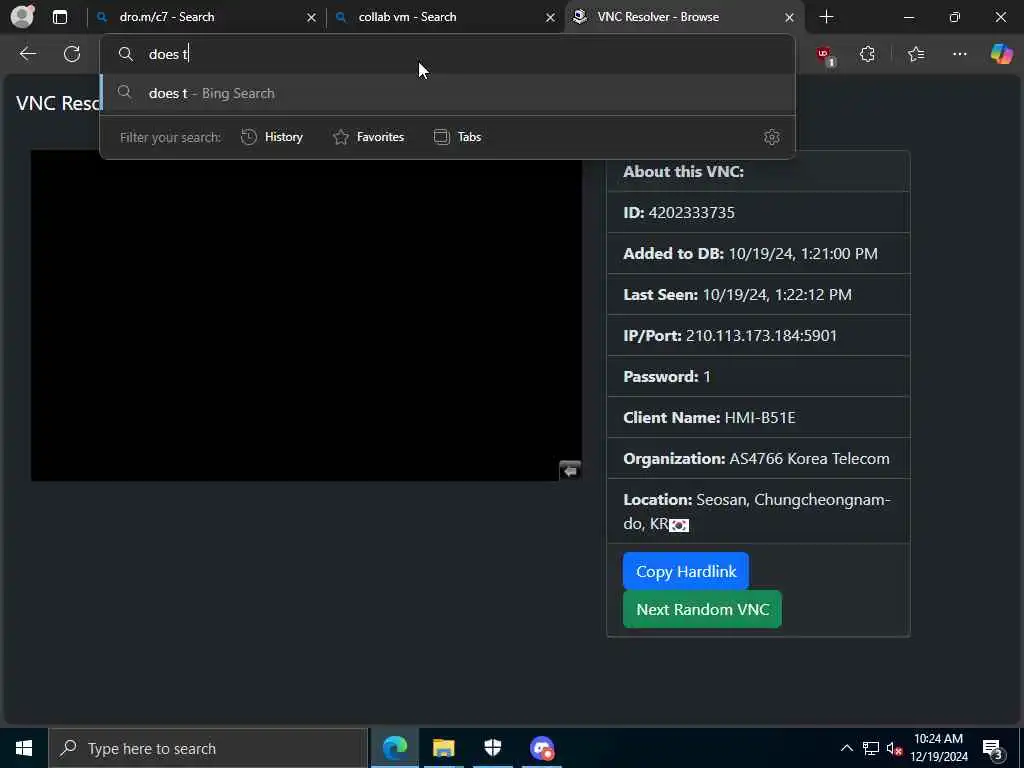The width and height of the screenshot is (1024, 768).
Task: Open the taskbar clock and date
Action: (939, 748)
